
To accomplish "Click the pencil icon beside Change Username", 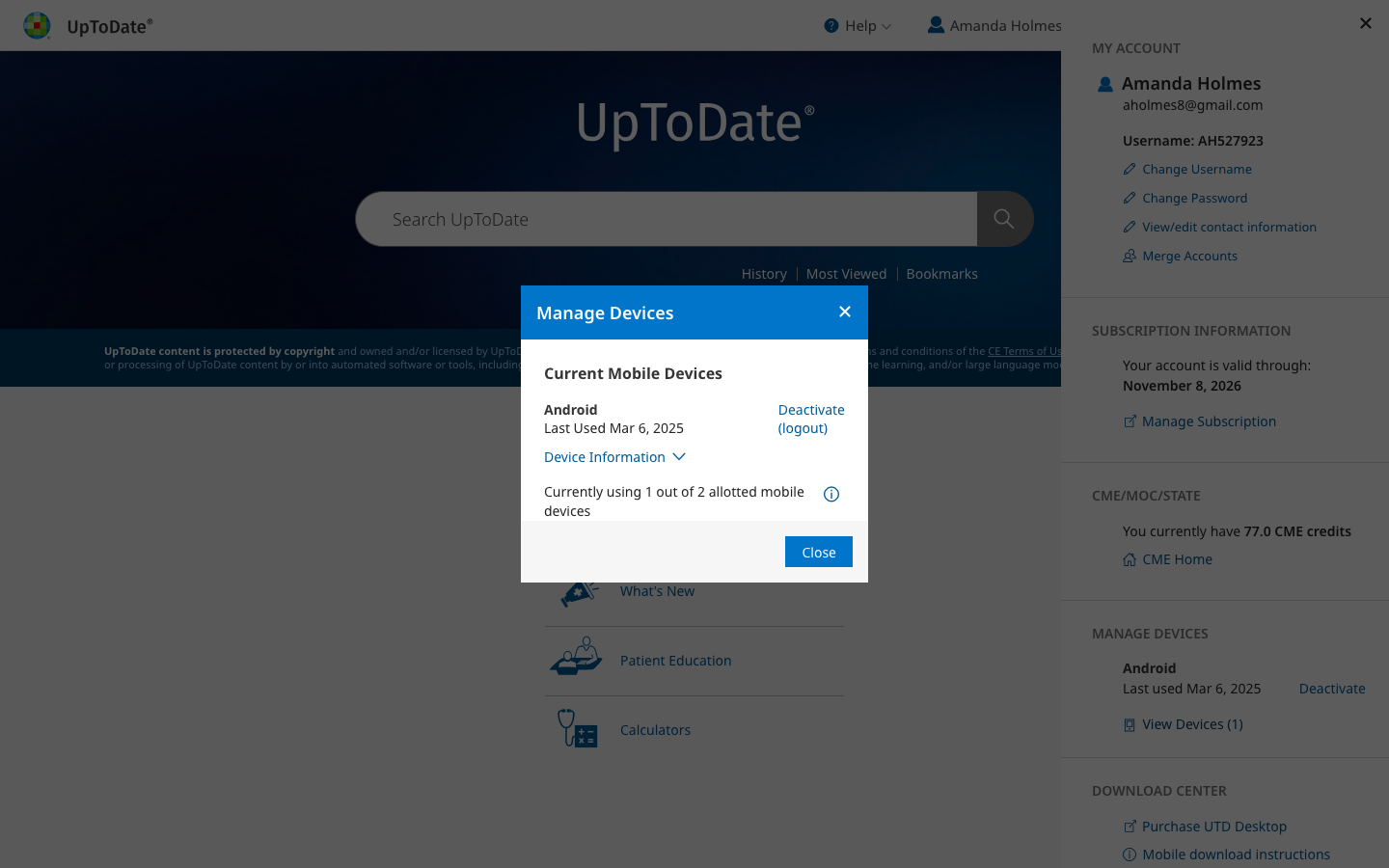I will click(x=1130, y=169).
